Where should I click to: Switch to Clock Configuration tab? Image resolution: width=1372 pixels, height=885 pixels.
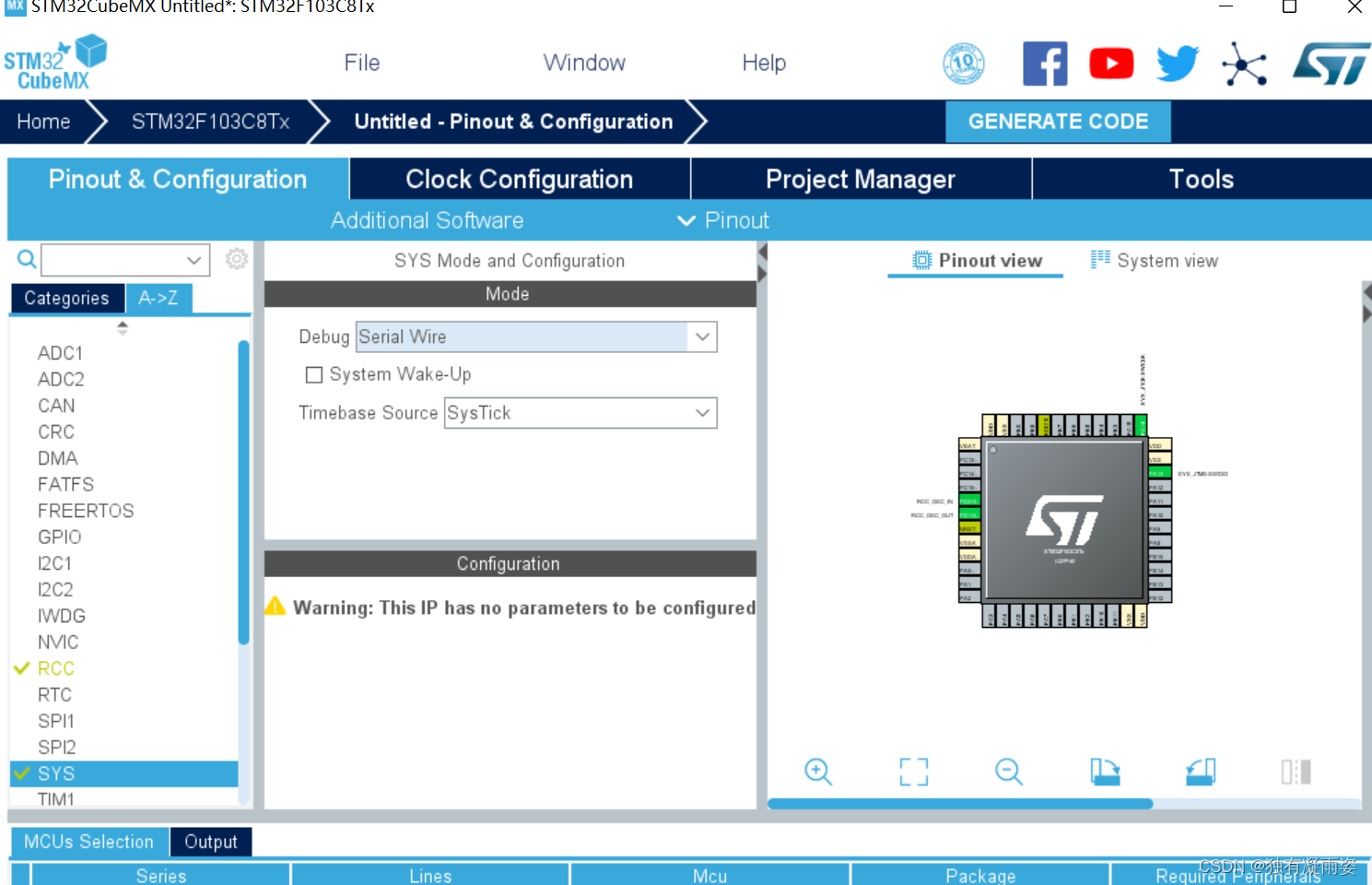click(520, 179)
